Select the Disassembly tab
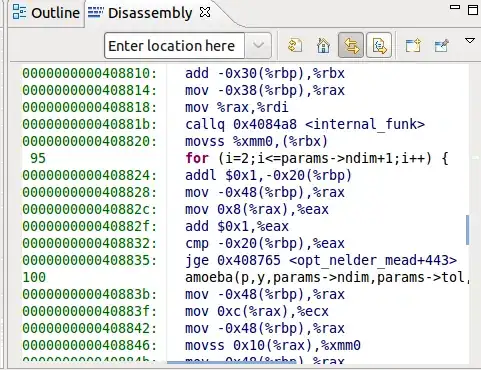The height and width of the screenshot is (370, 481). [x=140, y=13]
